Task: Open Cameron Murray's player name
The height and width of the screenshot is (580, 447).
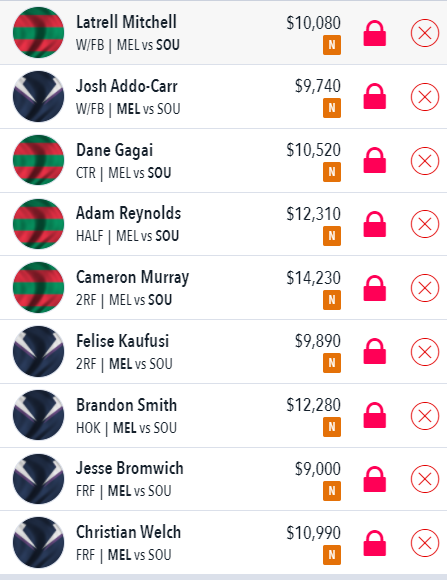Action: 132,277
